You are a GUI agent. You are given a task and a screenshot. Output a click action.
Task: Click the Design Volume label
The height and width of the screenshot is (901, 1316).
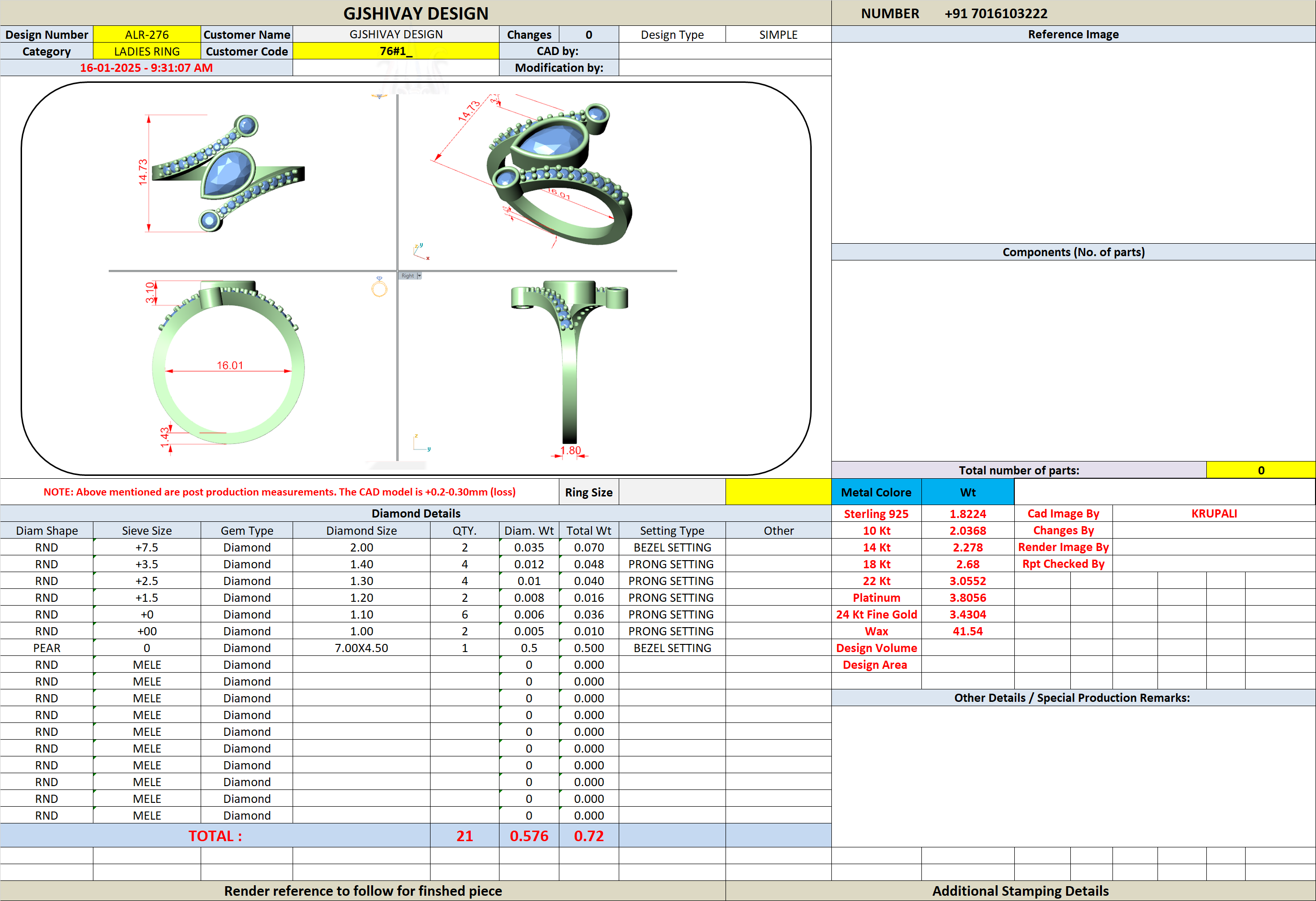coord(876,648)
